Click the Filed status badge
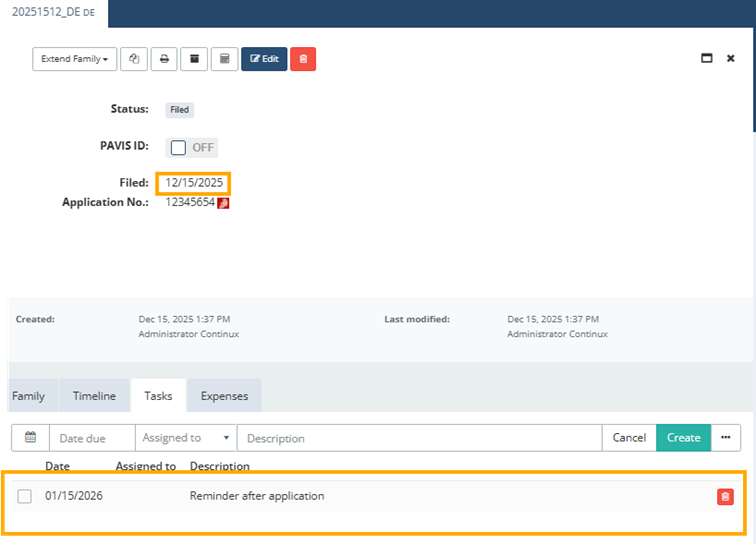 click(x=179, y=110)
